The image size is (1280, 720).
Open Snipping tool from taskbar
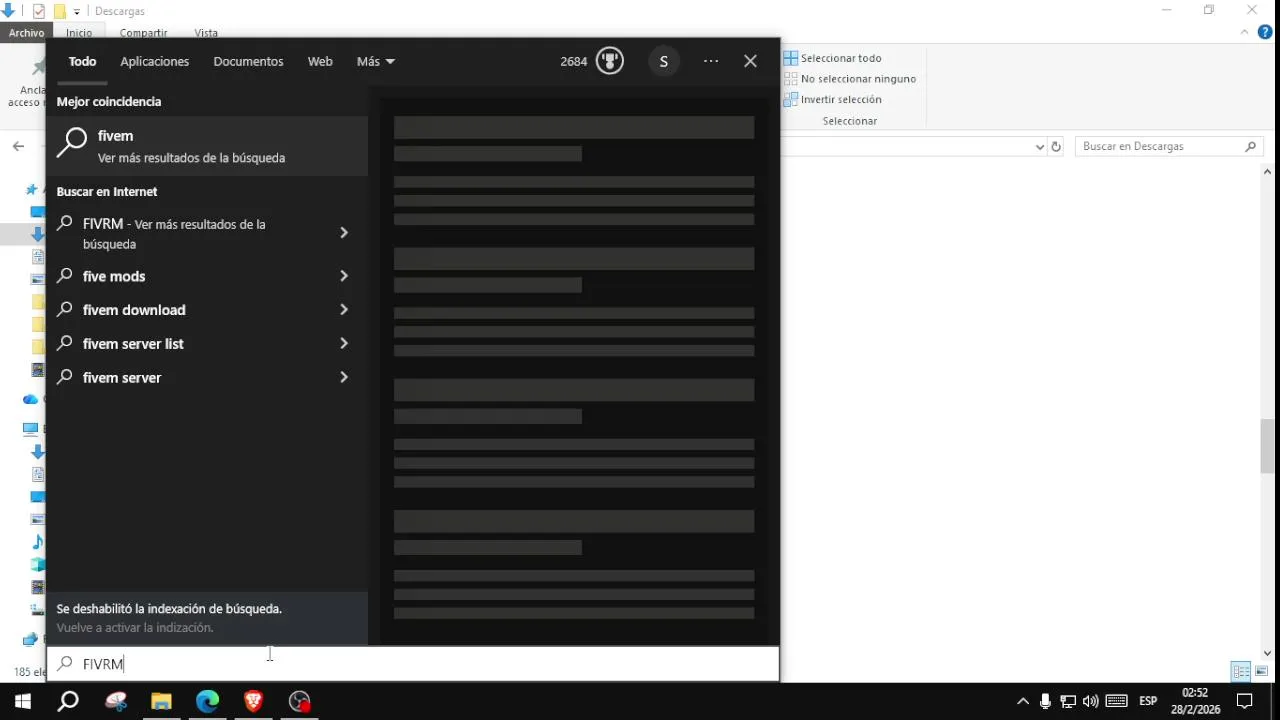click(x=116, y=701)
